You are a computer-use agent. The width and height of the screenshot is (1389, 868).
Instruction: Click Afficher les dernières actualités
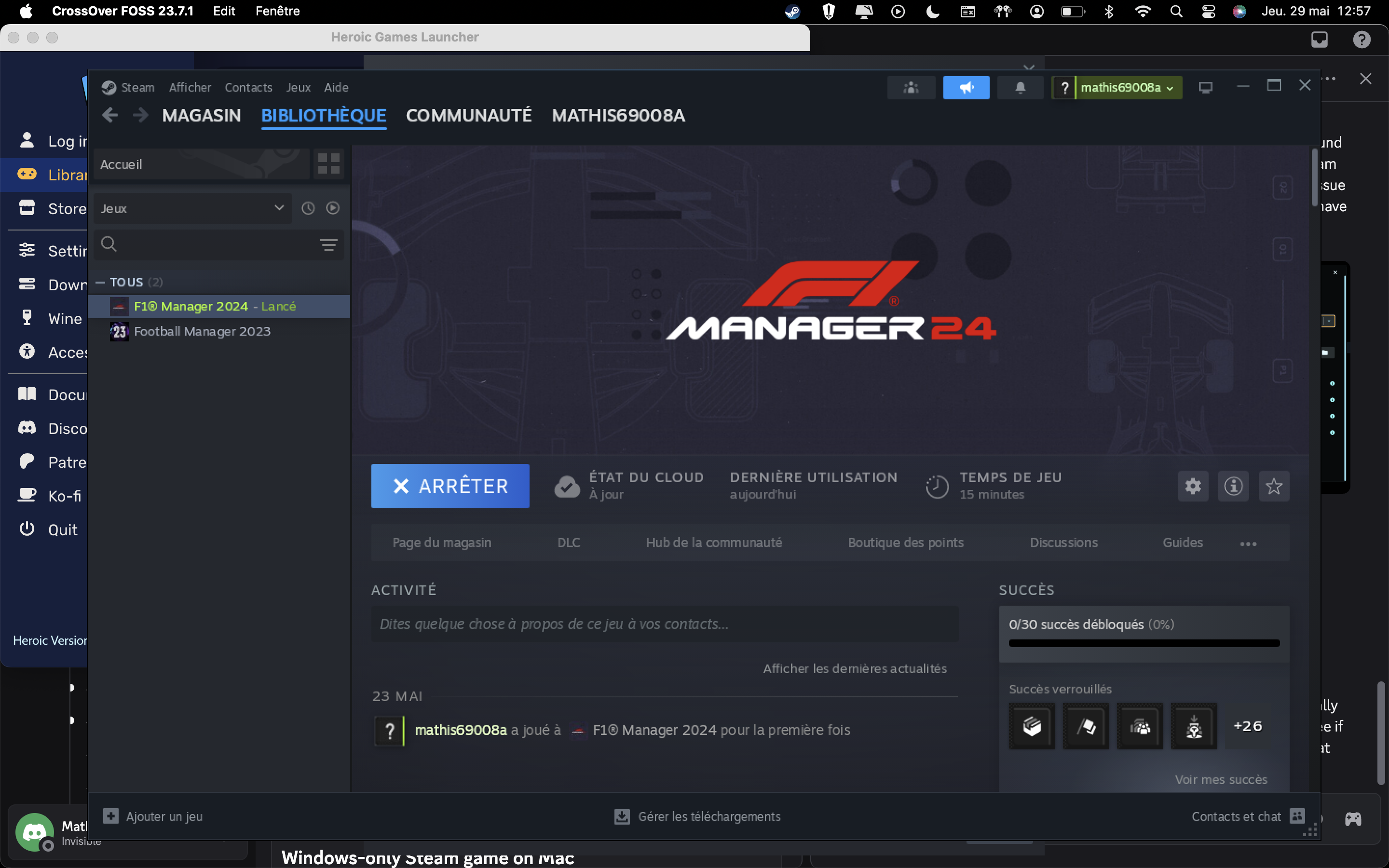[x=855, y=669]
